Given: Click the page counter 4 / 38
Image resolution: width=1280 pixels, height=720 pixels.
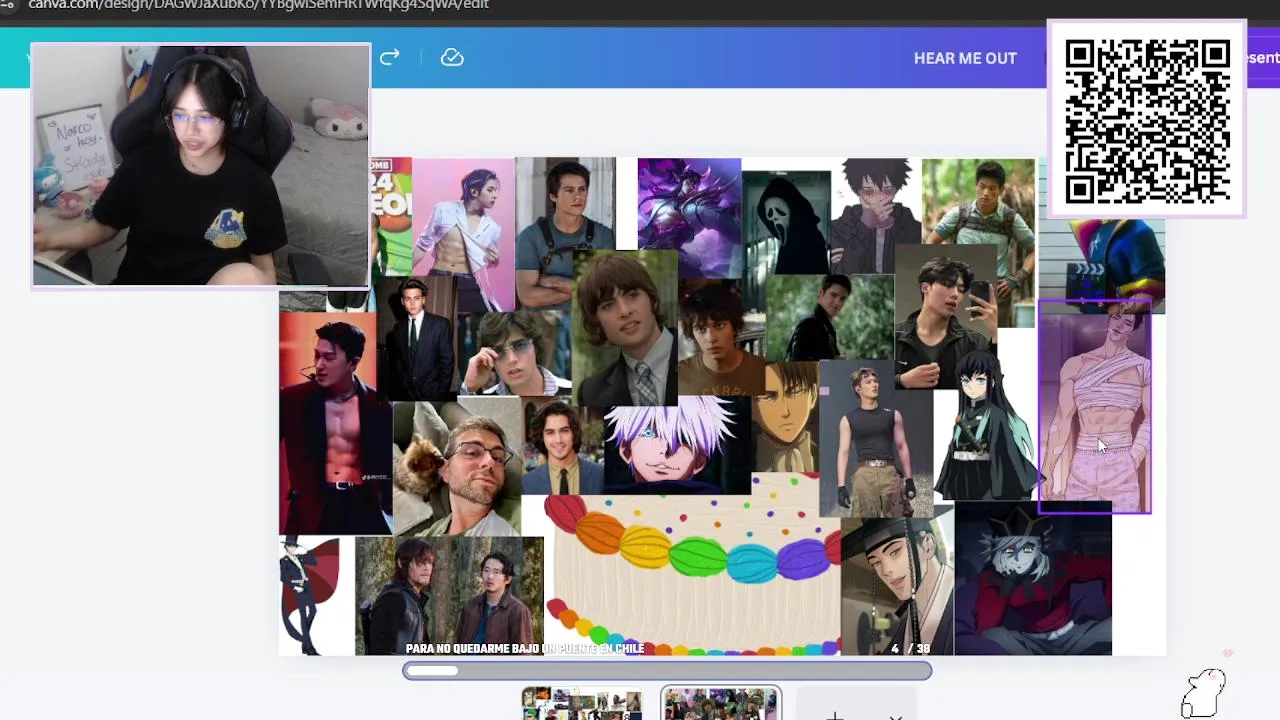Looking at the screenshot, I should pos(911,648).
